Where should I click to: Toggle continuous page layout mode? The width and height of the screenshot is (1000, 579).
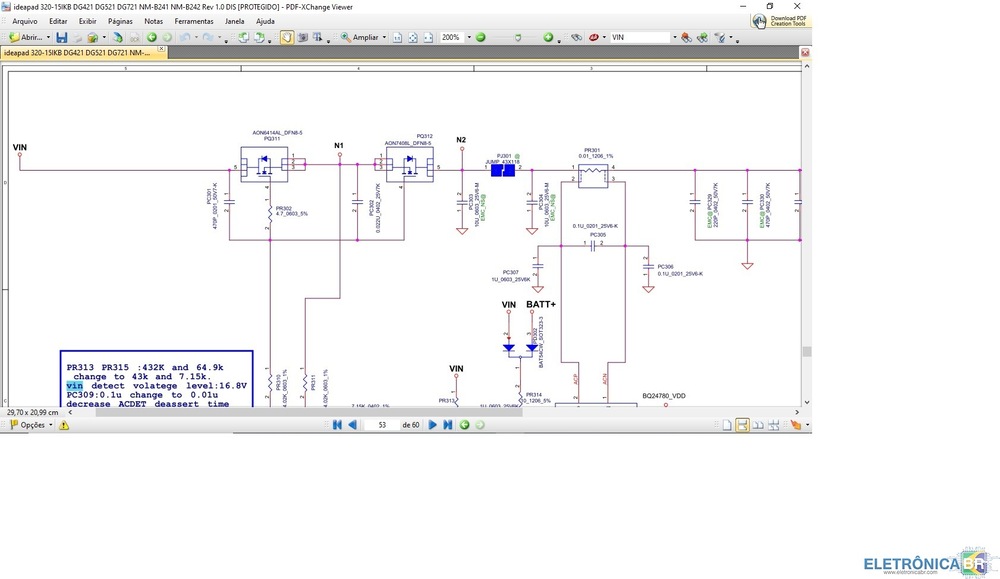(742, 425)
